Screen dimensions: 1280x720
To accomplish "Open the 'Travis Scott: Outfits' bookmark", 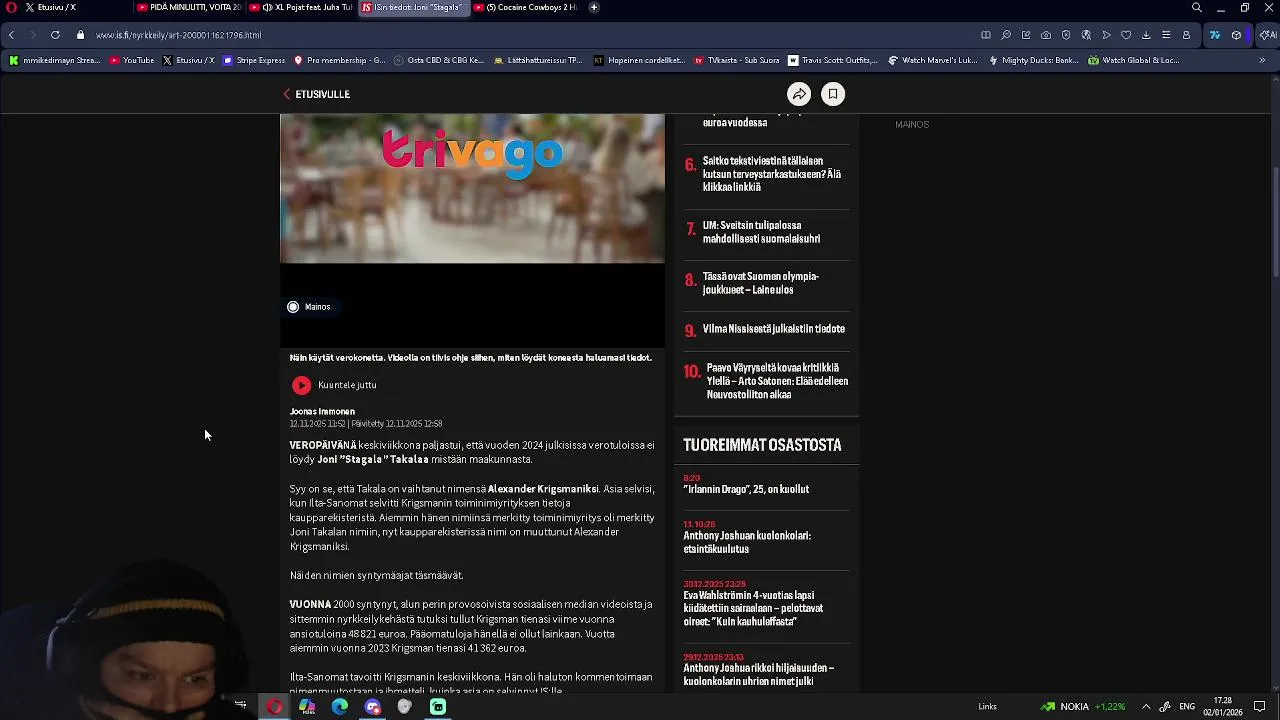I will pyautogui.click(x=833, y=60).
